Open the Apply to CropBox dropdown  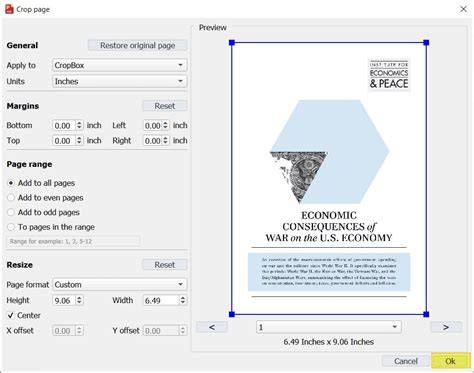(x=120, y=65)
